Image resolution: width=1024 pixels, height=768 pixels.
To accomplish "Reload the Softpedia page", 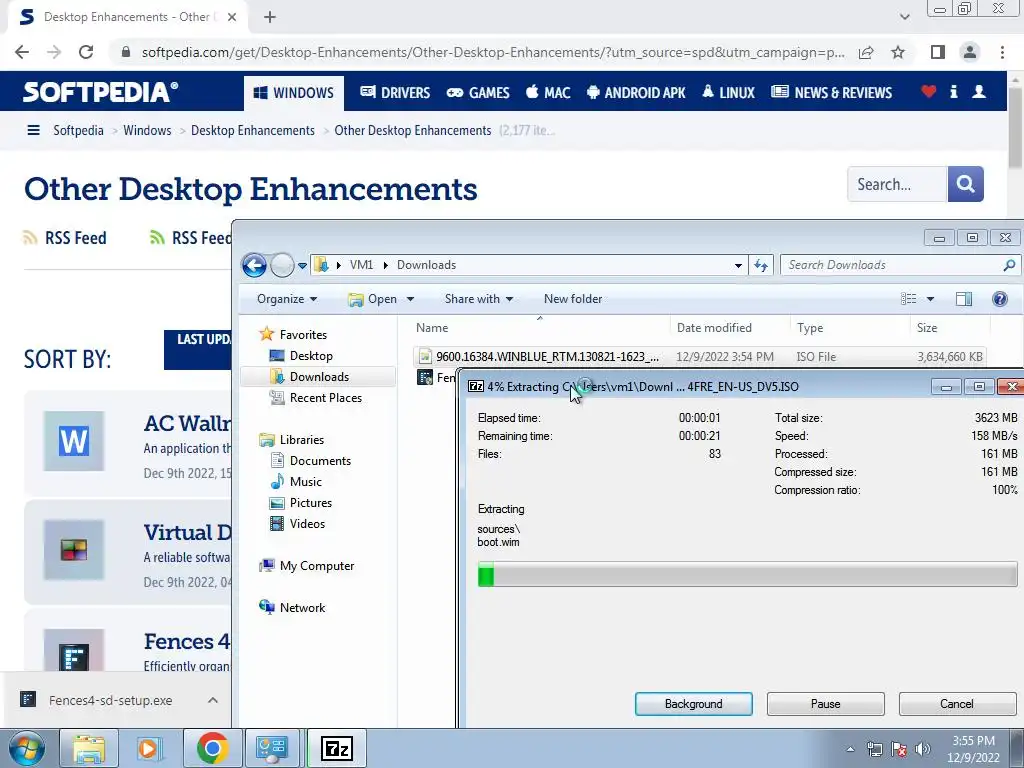I will (x=86, y=52).
